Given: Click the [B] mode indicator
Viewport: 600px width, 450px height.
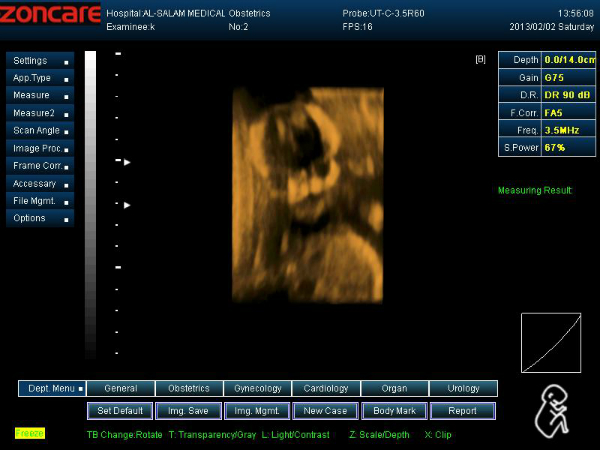Looking at the screenshot, I should (x=481, y=60).
